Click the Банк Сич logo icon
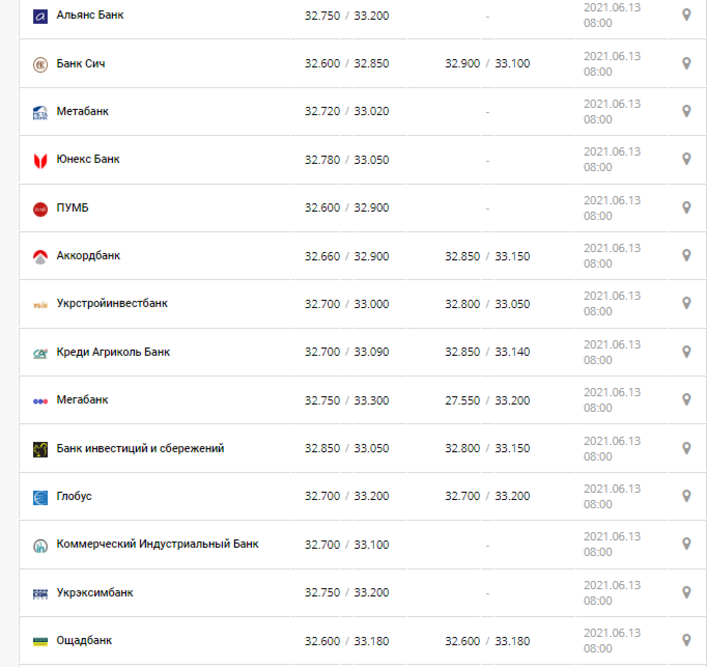 tap(40, 65)
